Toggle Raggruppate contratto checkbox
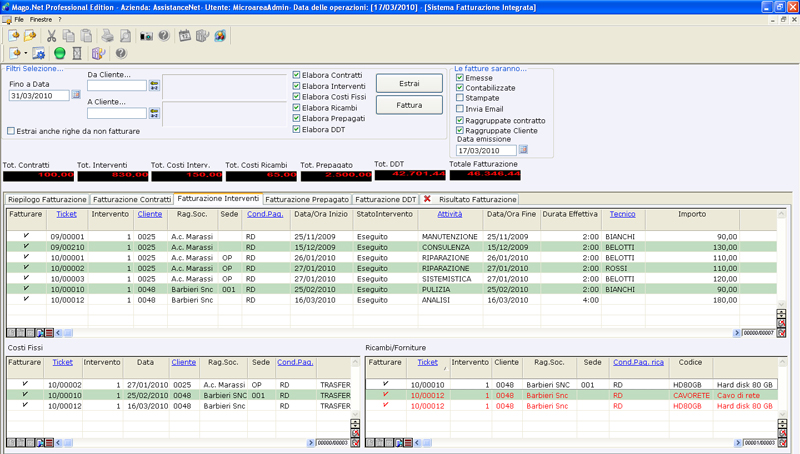Viewport: 800px width, 454px height. [x=460, y=120]
